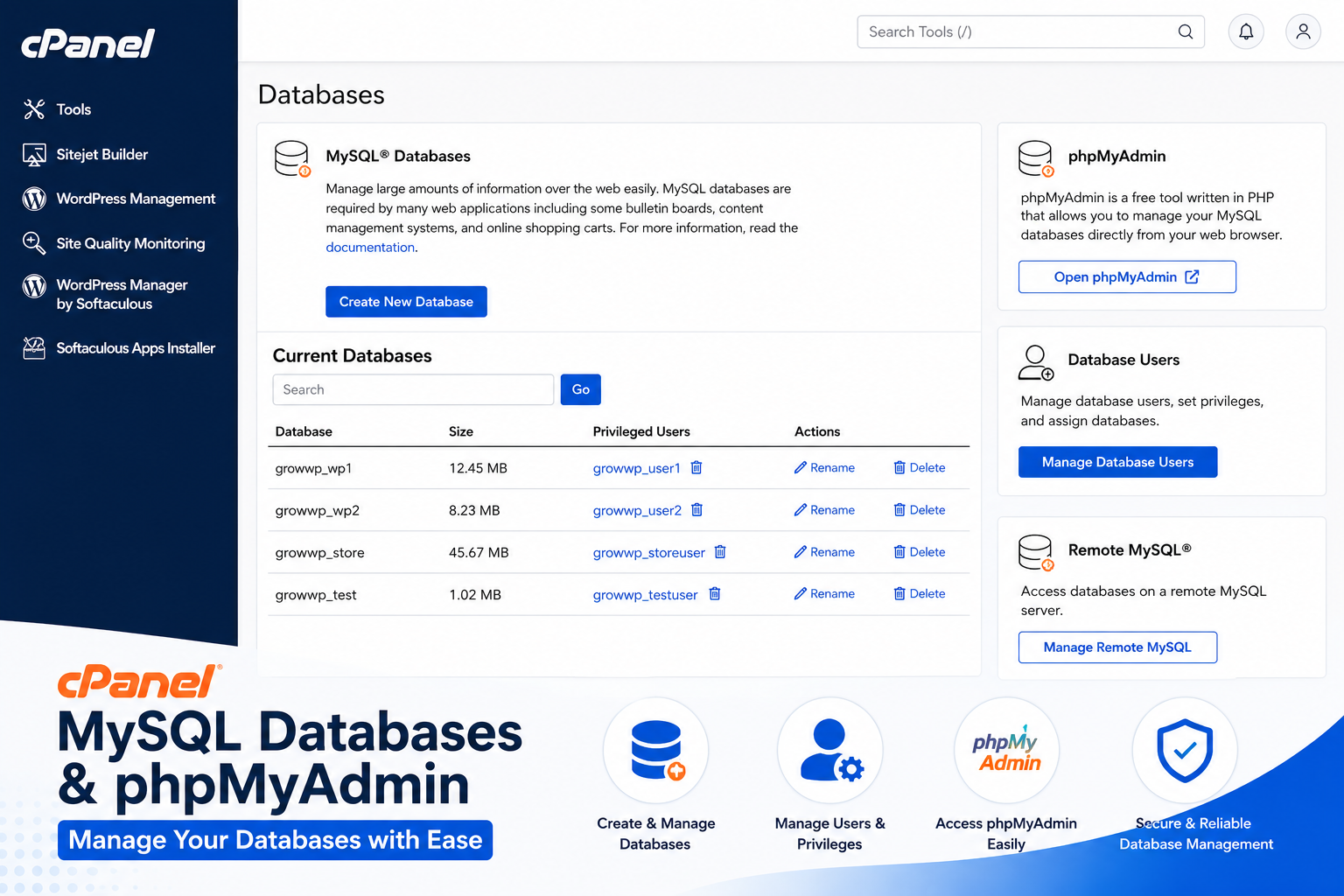
Task: Click the growwp_store database name
Action: (x=319, y=553)
